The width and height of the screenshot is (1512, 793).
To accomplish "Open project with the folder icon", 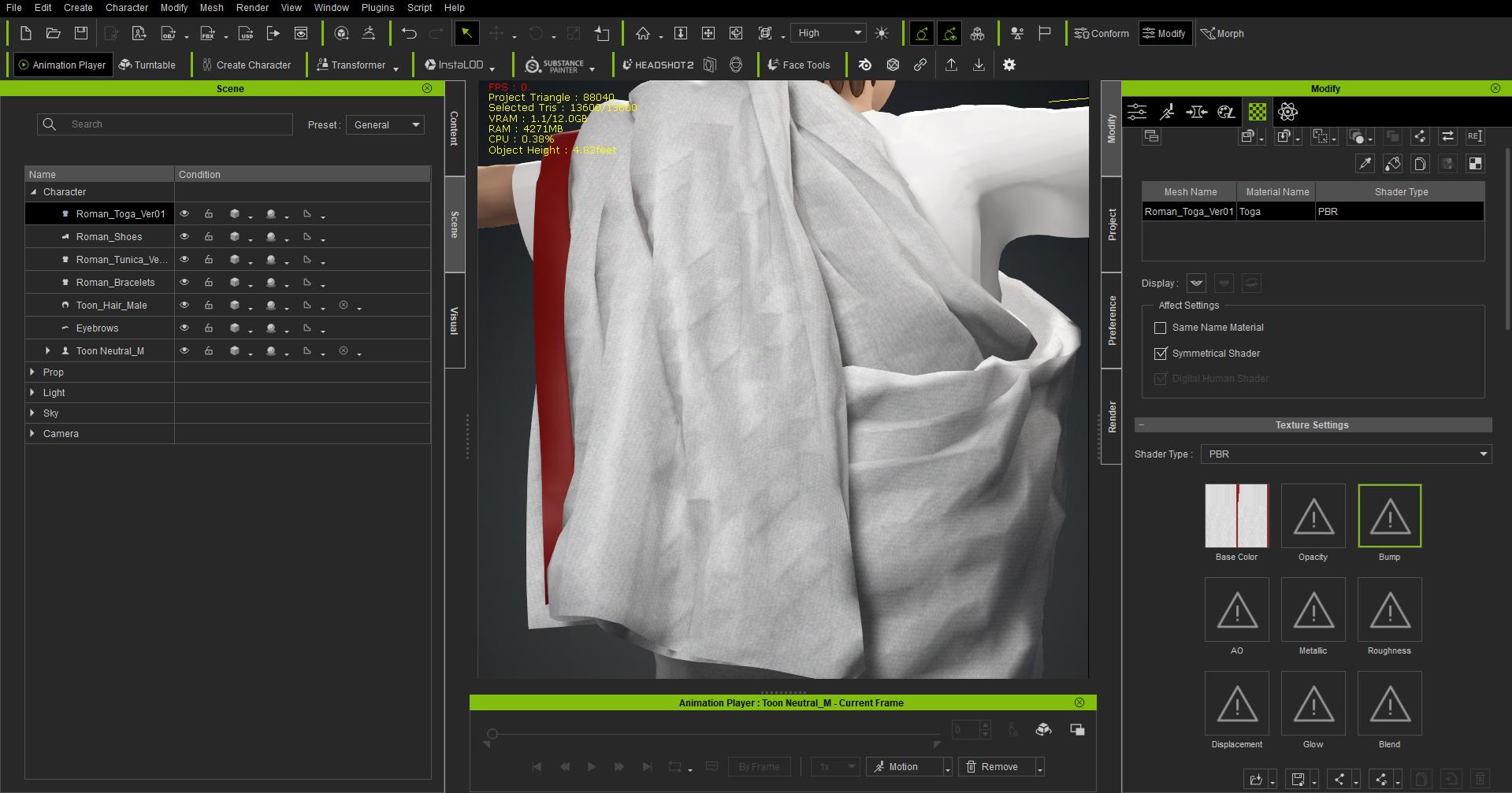I will [x=53, y=33].
